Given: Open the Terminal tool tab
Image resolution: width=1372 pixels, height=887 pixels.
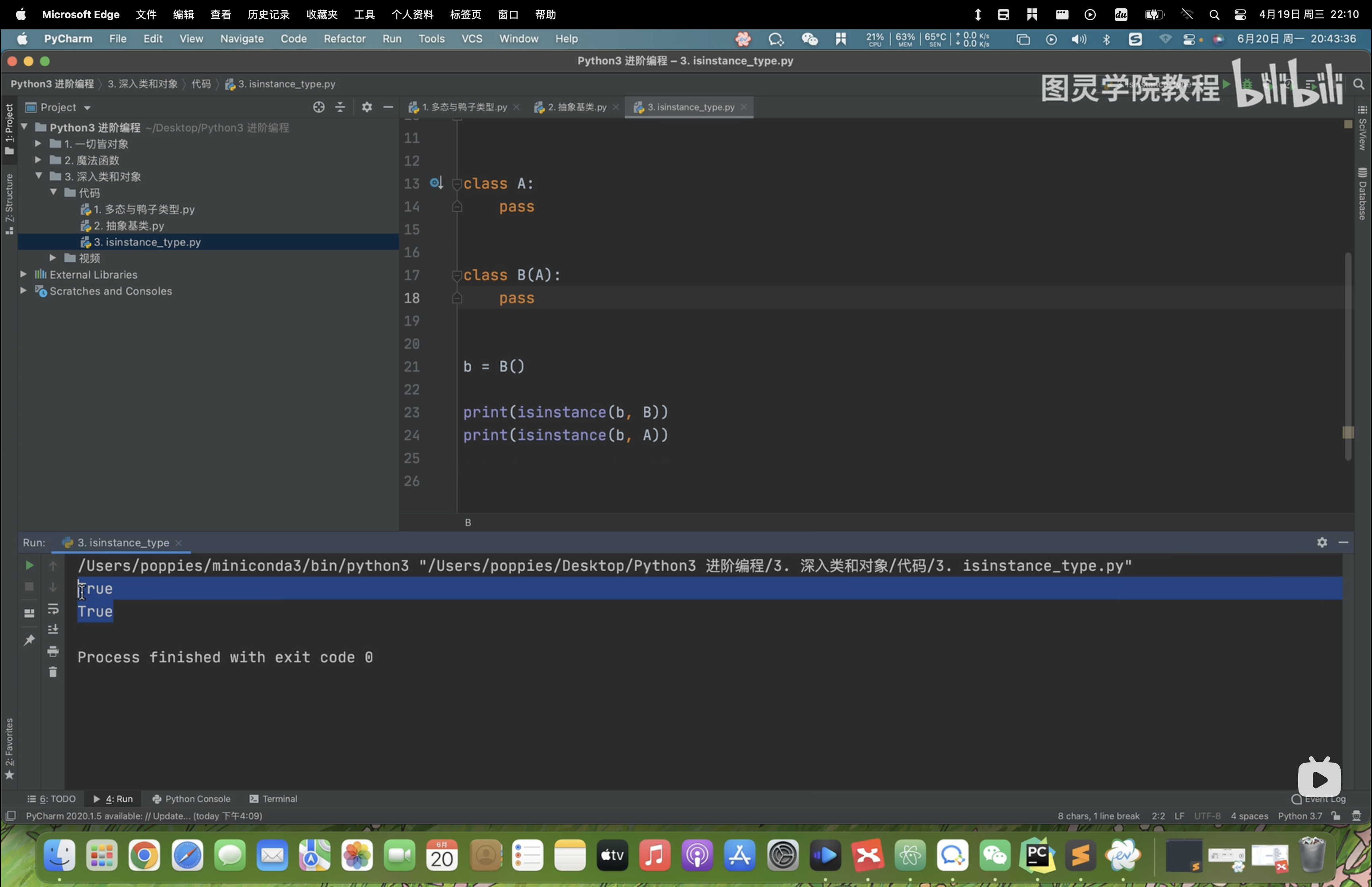Looking at the screenshot, I should coord(273,799).
